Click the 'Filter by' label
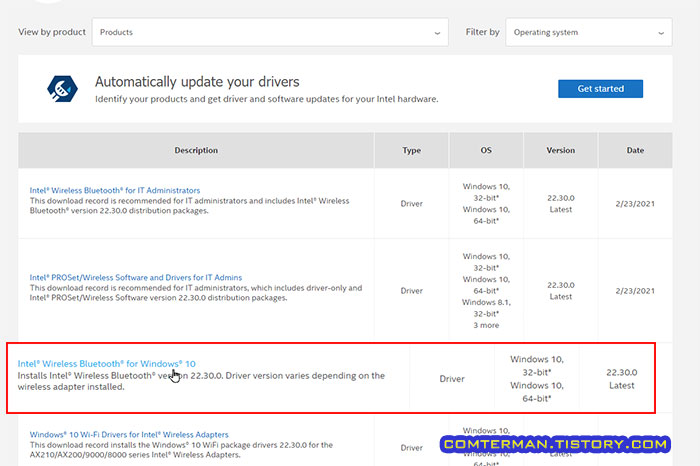This screenshot has width=700, height=466. click(x=482, y=32)
